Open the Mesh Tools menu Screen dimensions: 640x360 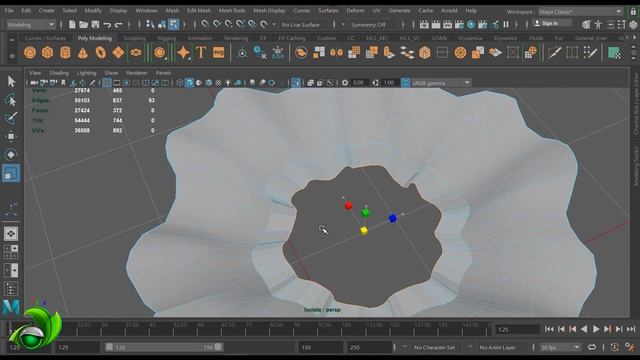point(232,11)
